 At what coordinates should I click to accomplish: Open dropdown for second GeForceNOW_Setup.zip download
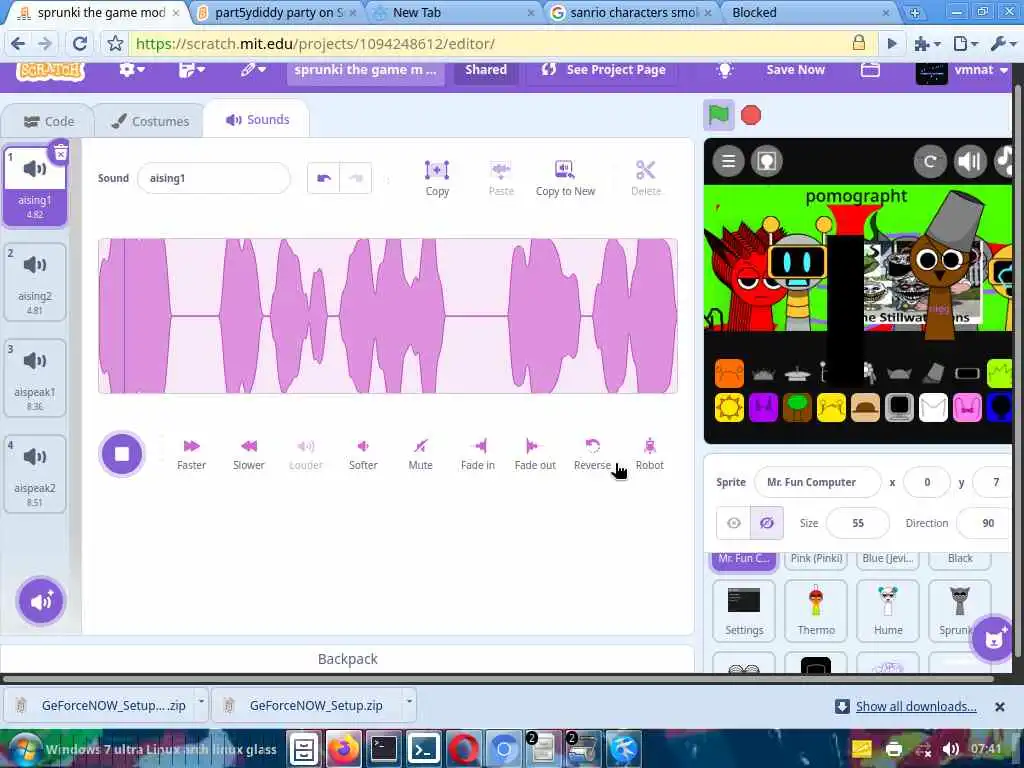point(409,701)
